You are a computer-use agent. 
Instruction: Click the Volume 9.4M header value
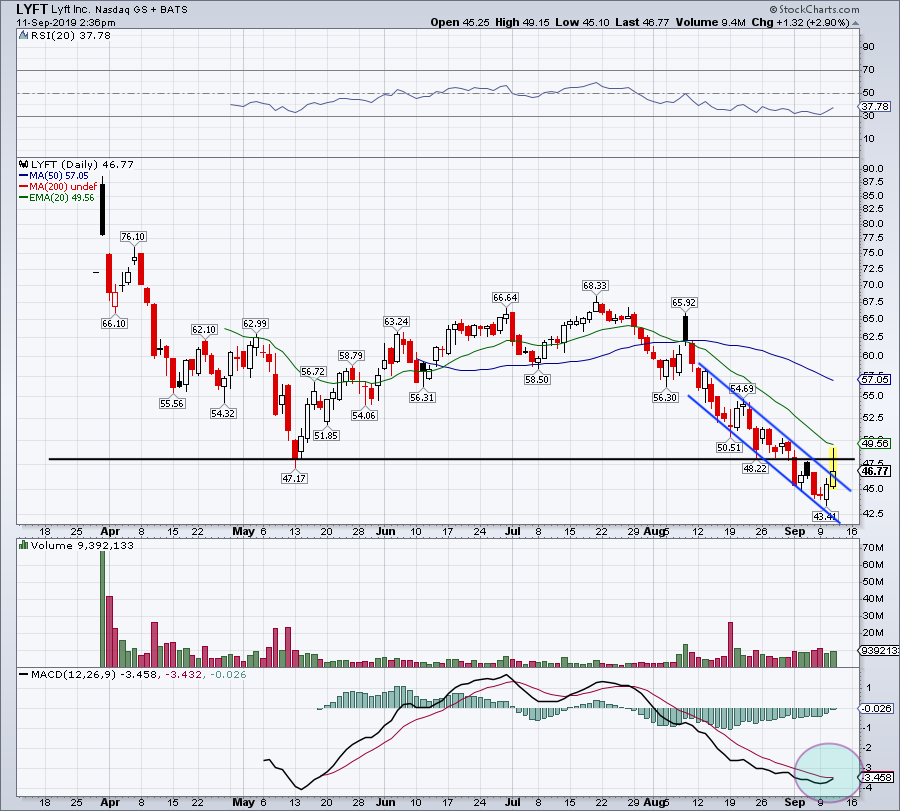point(711,22)
